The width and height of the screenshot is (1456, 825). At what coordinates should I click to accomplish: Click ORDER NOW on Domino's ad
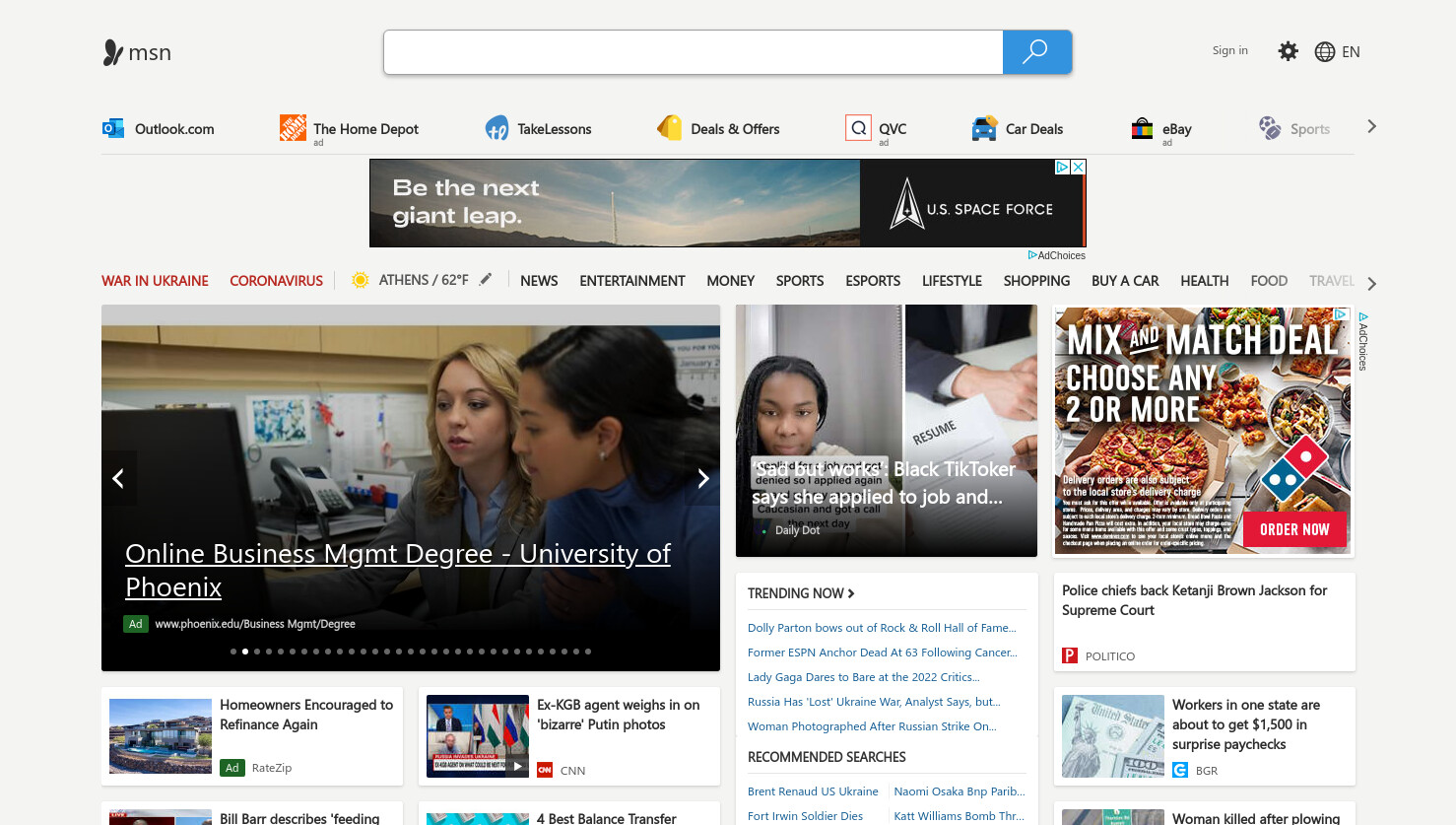pos(1294,529)
